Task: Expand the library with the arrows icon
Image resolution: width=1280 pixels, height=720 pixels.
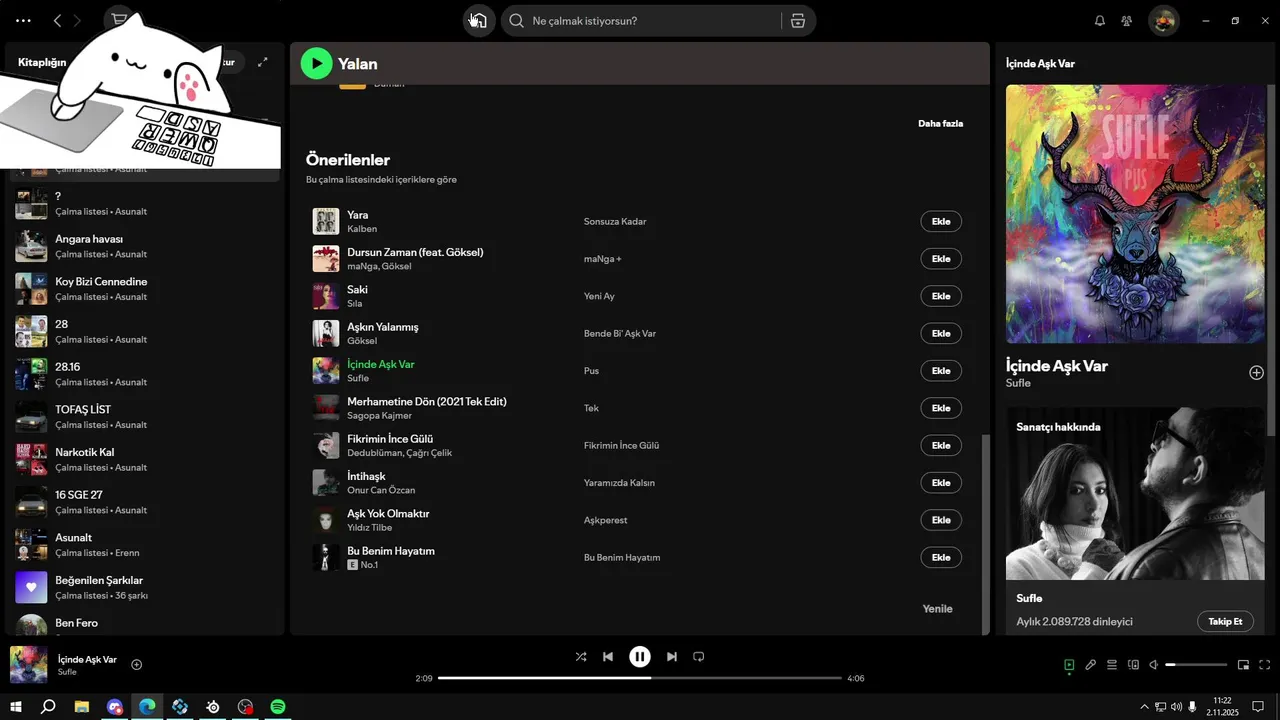Action: pyautogui.click(x=263, y=62)
